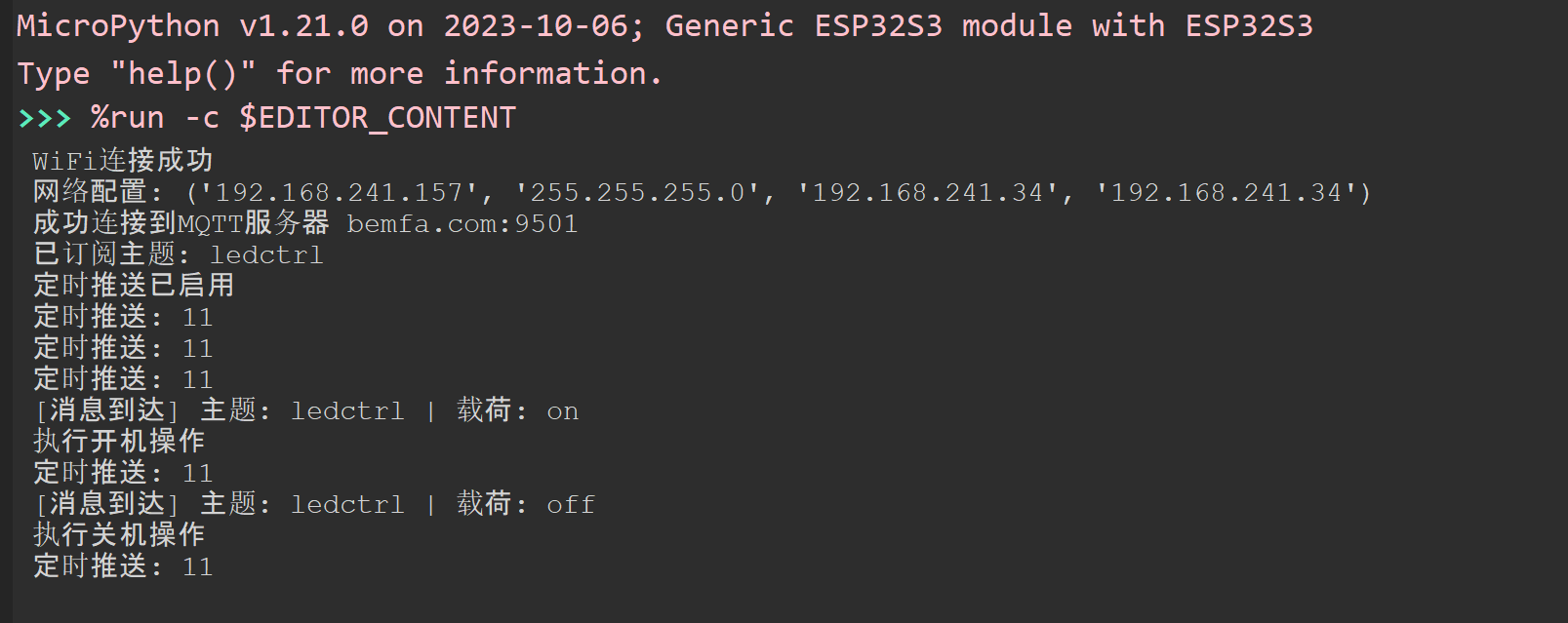Viewport: 1568px width, 623px height.
Task: Click the message line with payload "on"
Action: 306,410
